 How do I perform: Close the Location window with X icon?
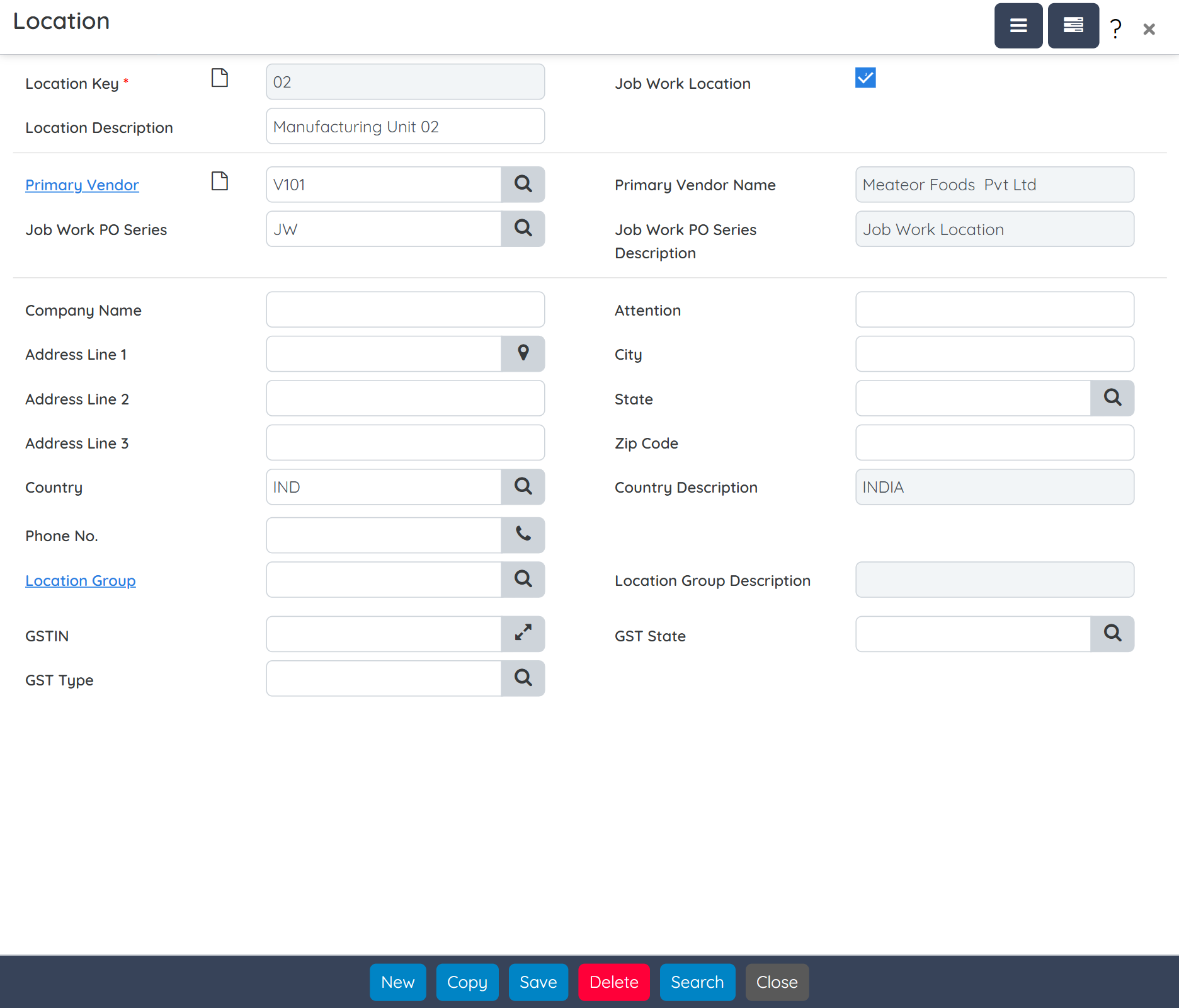(x=1149, y=29)
